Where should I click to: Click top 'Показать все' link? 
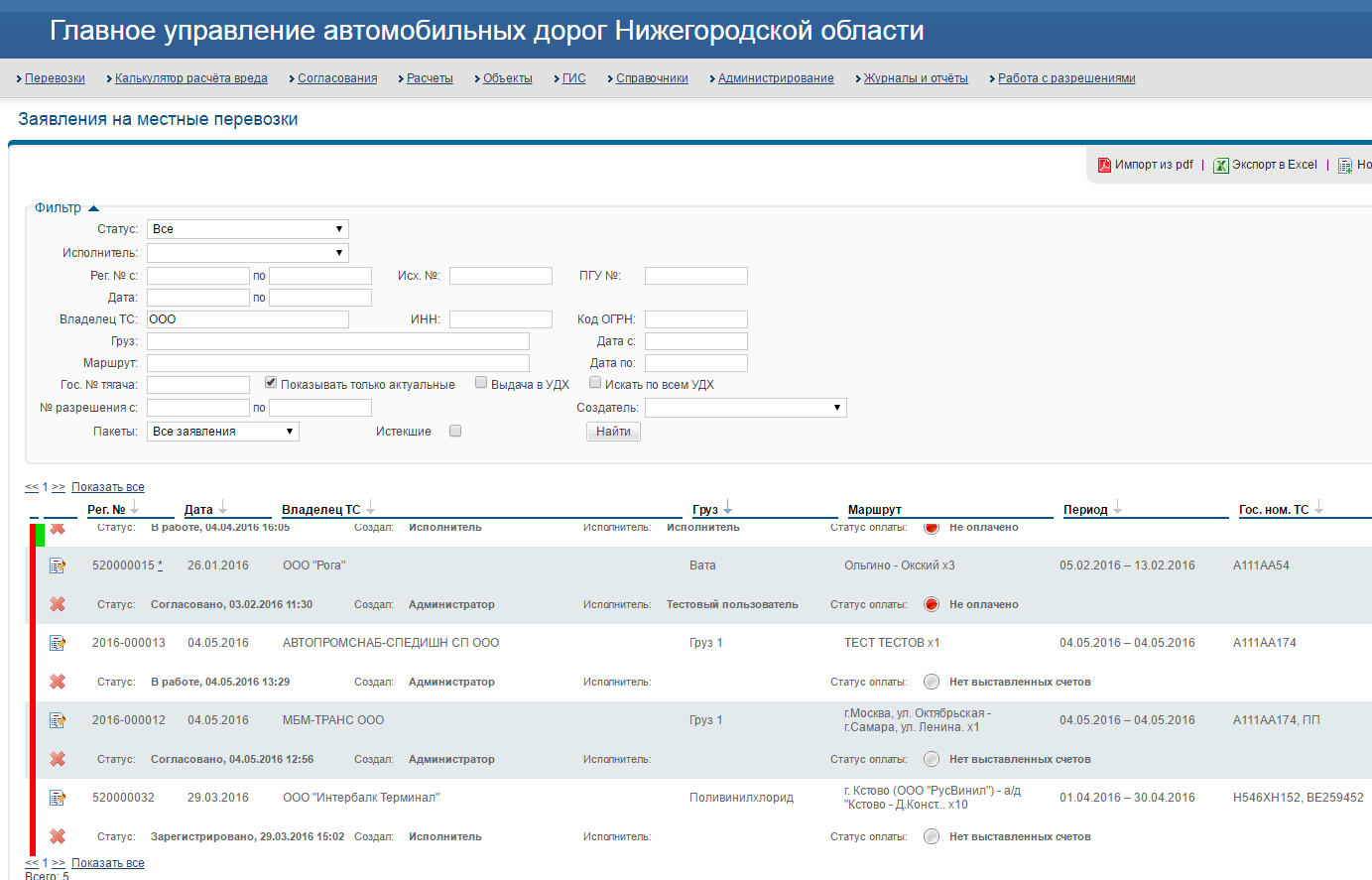[x=108, y=487]
